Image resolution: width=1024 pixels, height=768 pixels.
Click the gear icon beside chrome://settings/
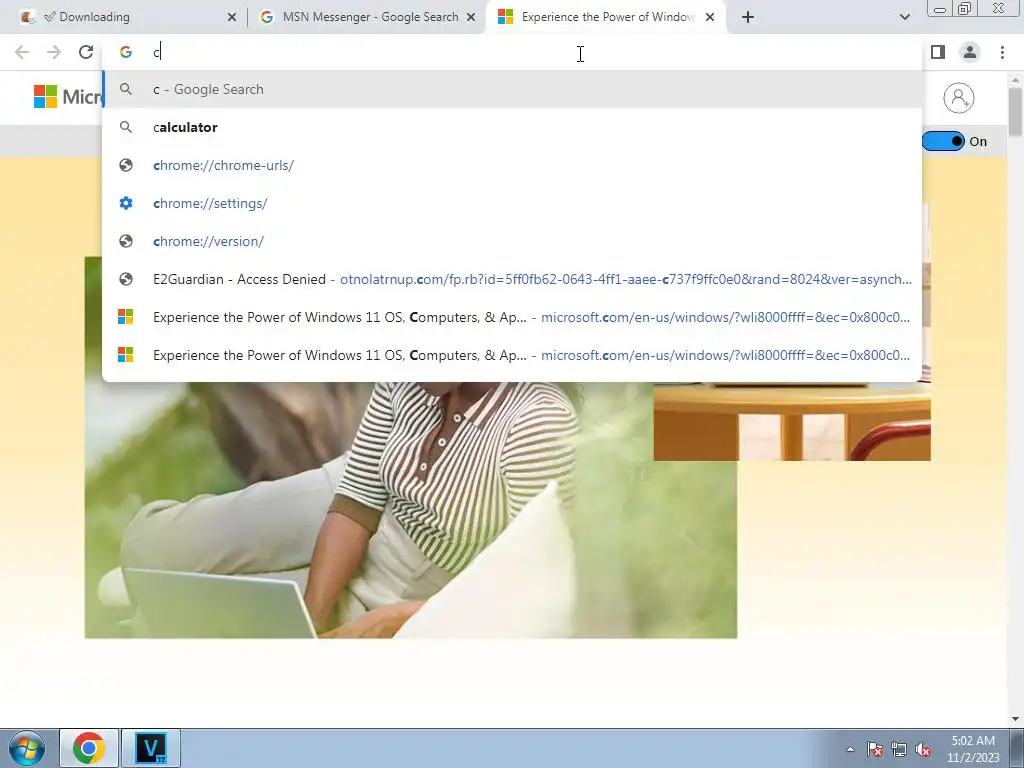point(126,203)
